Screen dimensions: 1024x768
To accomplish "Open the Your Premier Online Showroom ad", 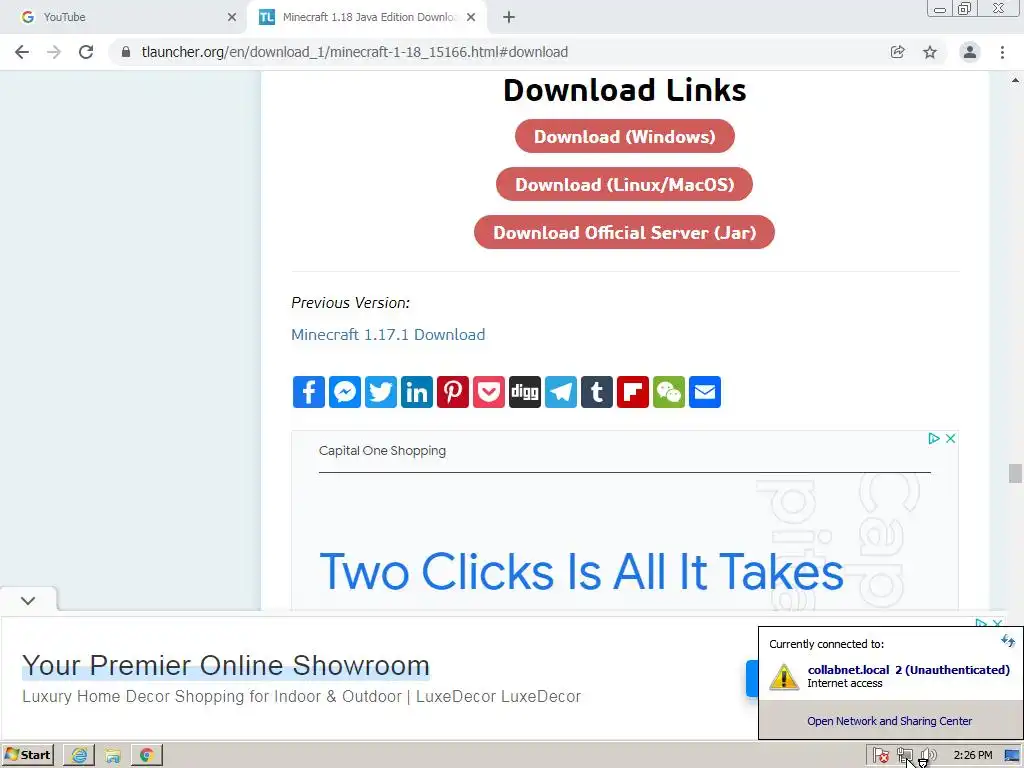I will point(226,665).
